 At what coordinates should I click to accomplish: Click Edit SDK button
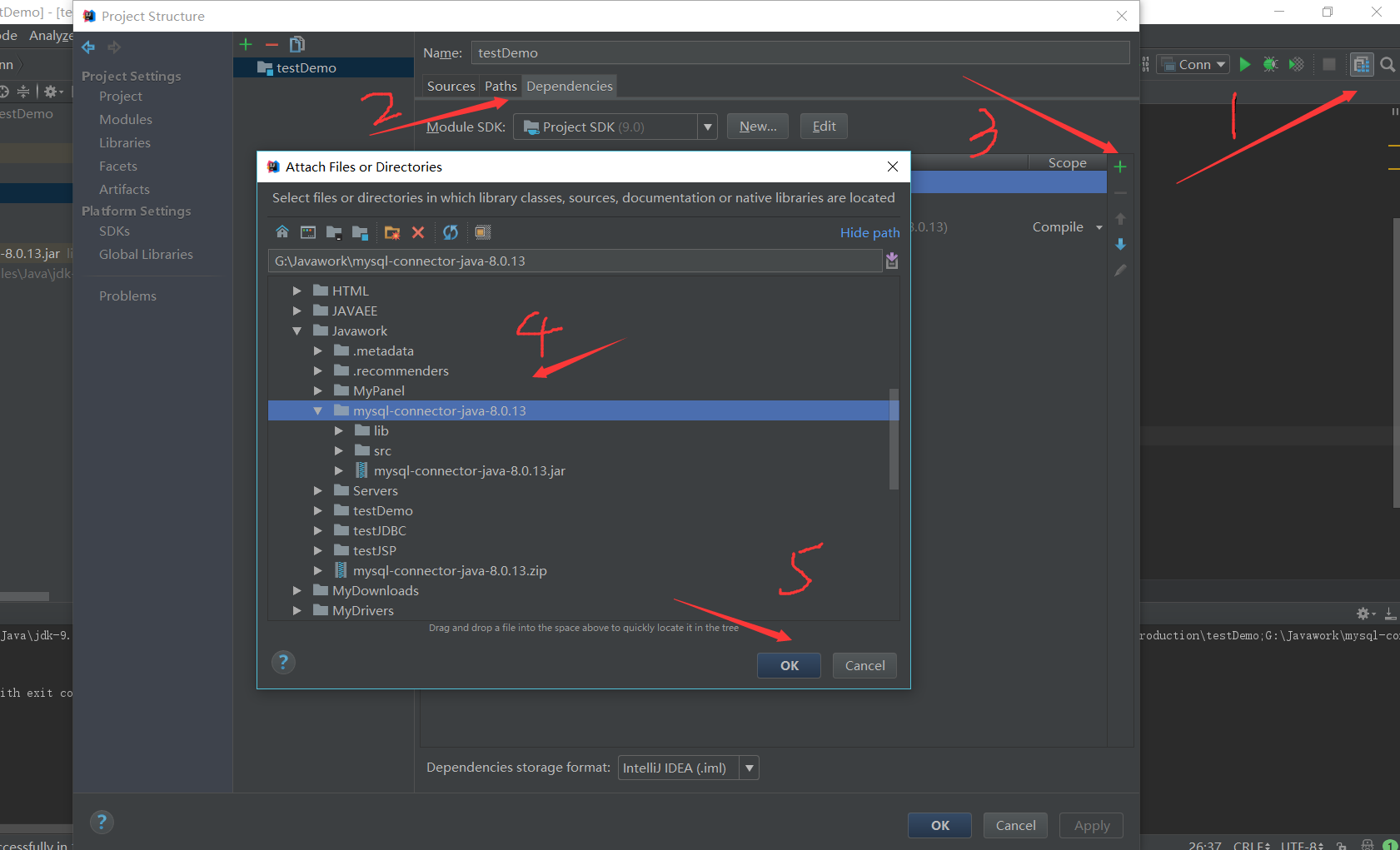point(824,126)
